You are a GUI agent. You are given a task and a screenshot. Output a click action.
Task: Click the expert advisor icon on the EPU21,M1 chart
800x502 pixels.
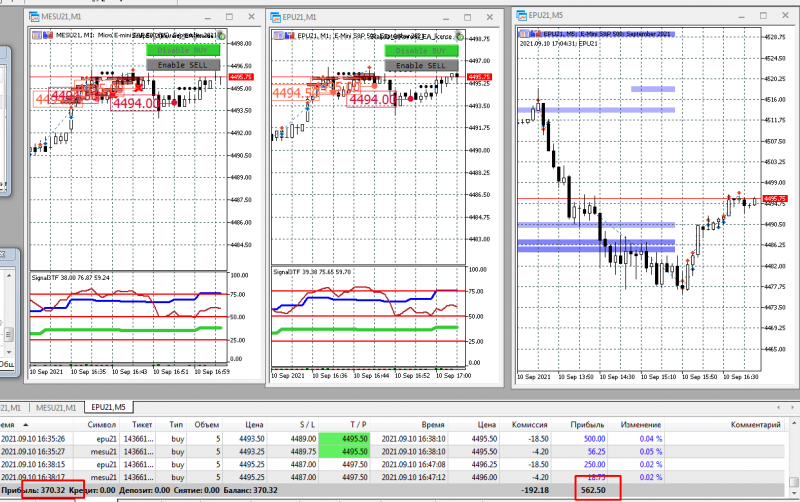pos(460,36)
